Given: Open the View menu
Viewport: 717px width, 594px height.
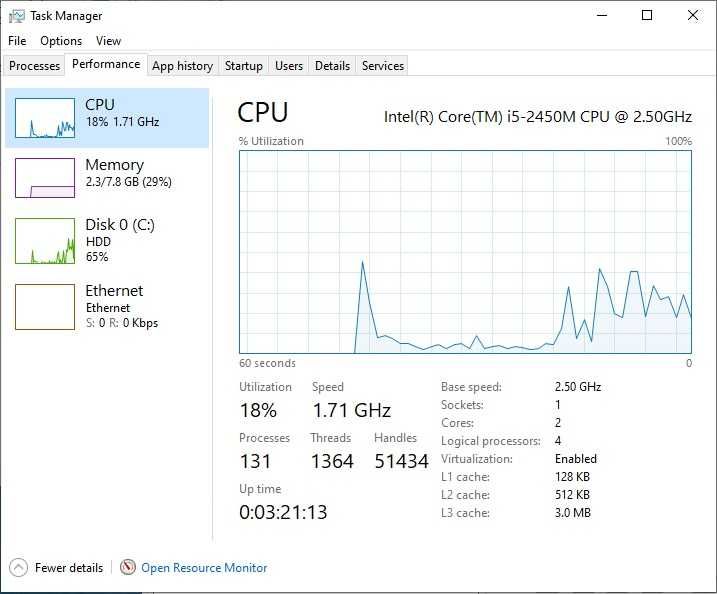Looking at the screenshot, I should click(108, 41).
